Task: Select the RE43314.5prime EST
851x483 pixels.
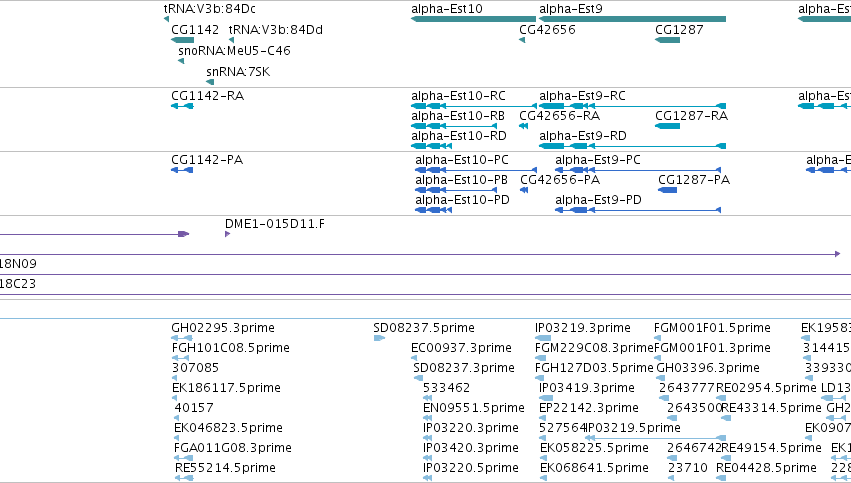Action: coord(771,408)
